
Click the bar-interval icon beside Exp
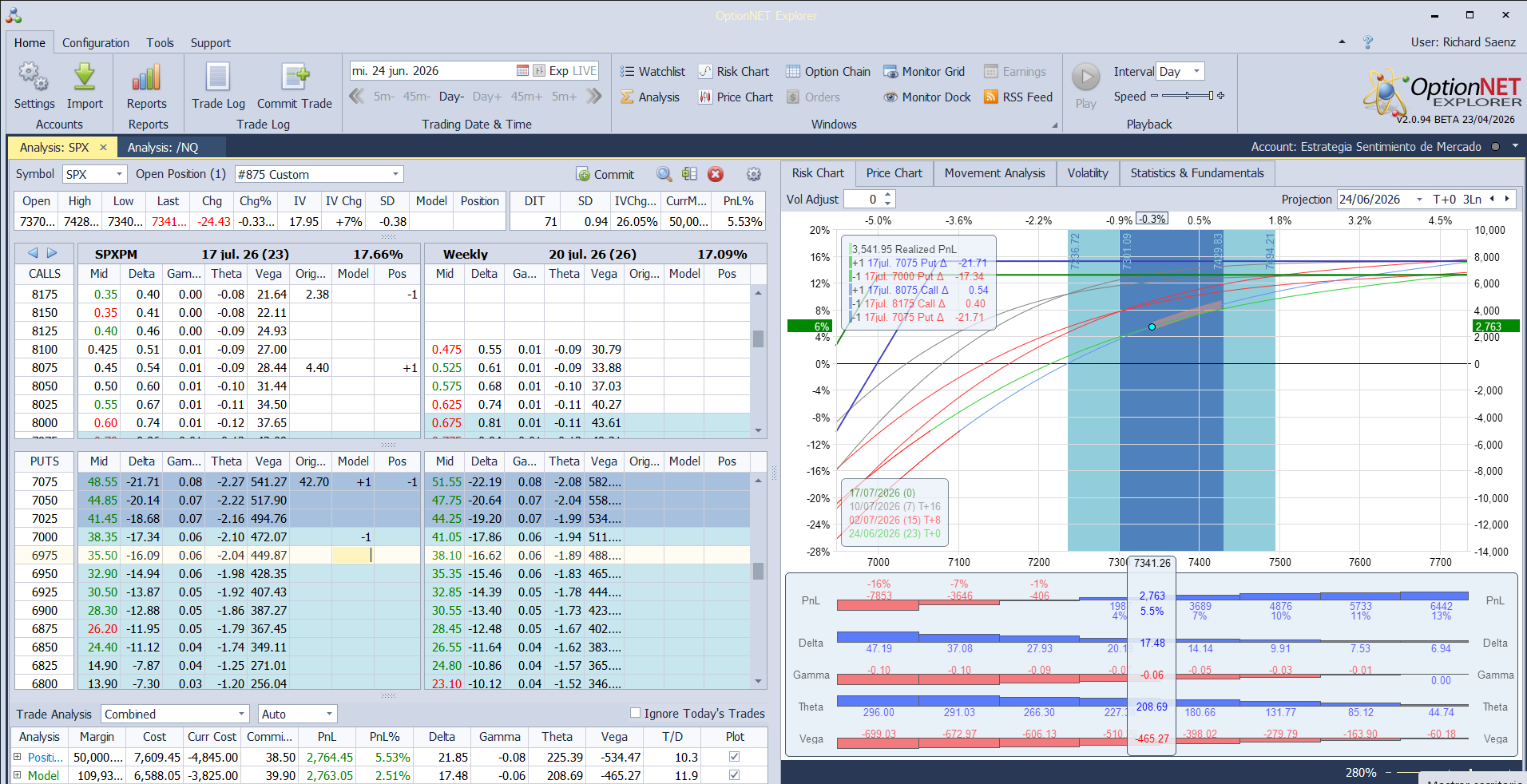click(539, 71)
